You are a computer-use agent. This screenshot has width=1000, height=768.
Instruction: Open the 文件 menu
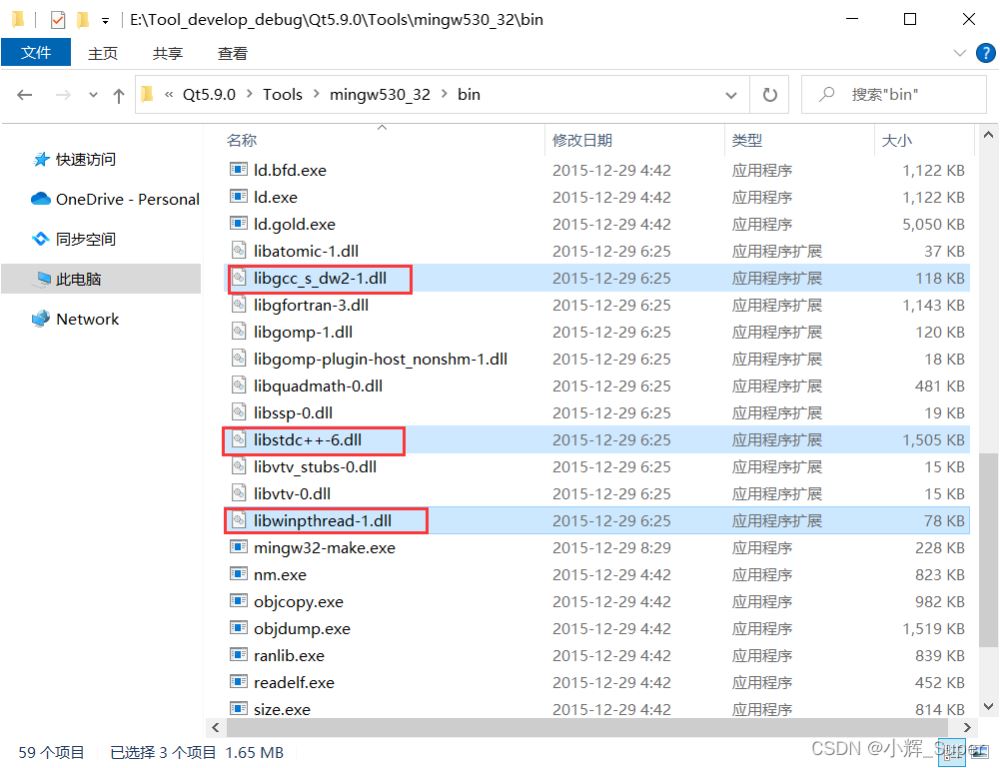tap(36, 53)
